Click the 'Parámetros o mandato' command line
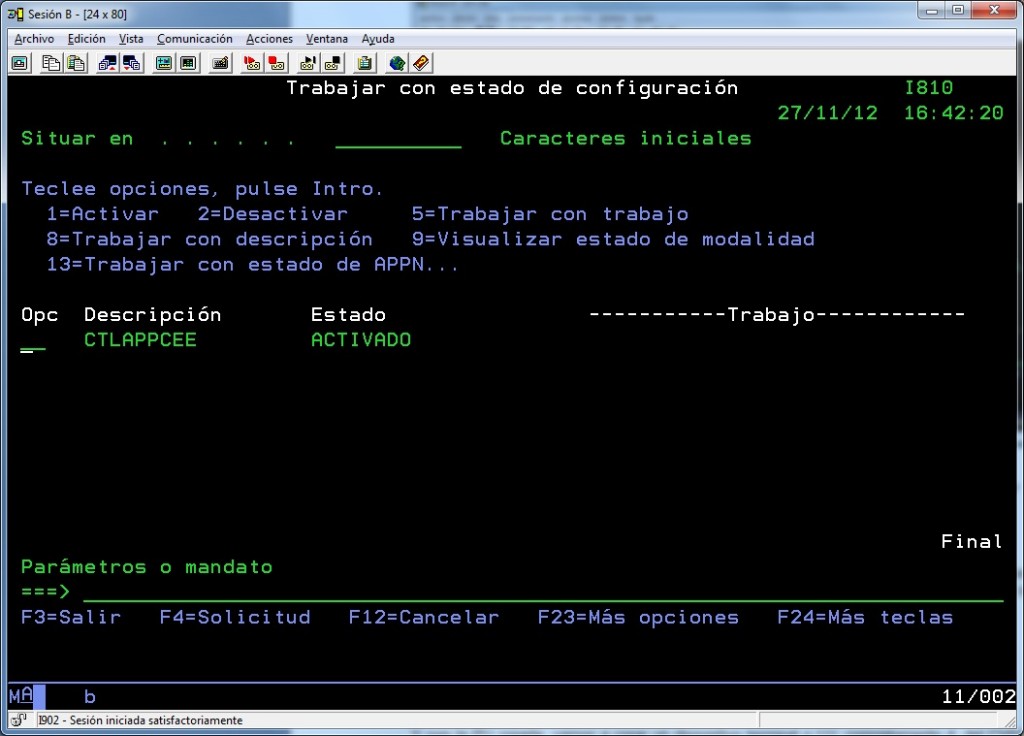This screenshot has width=1024, height=736. point(543,592)
